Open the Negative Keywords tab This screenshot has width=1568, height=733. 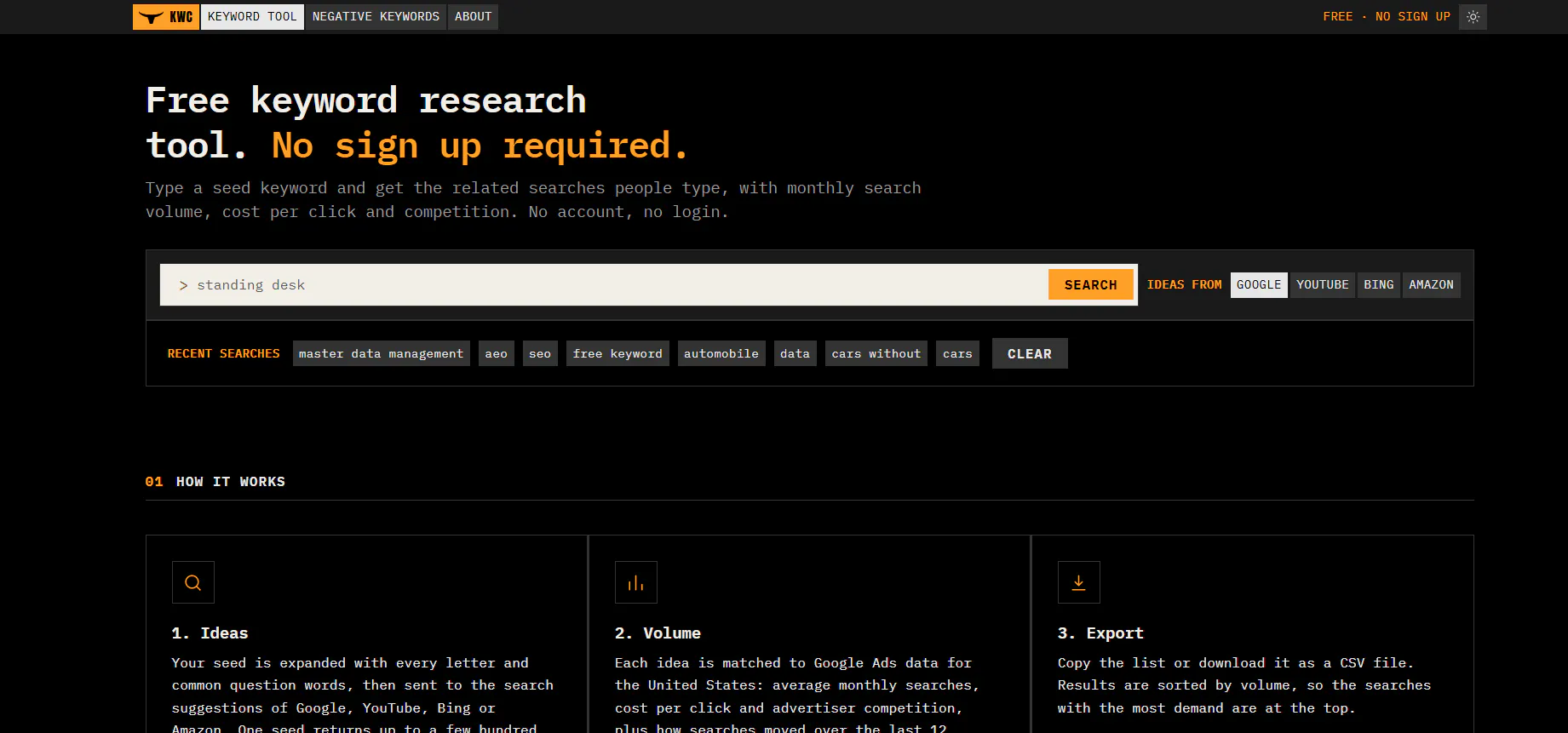(376, 17)
